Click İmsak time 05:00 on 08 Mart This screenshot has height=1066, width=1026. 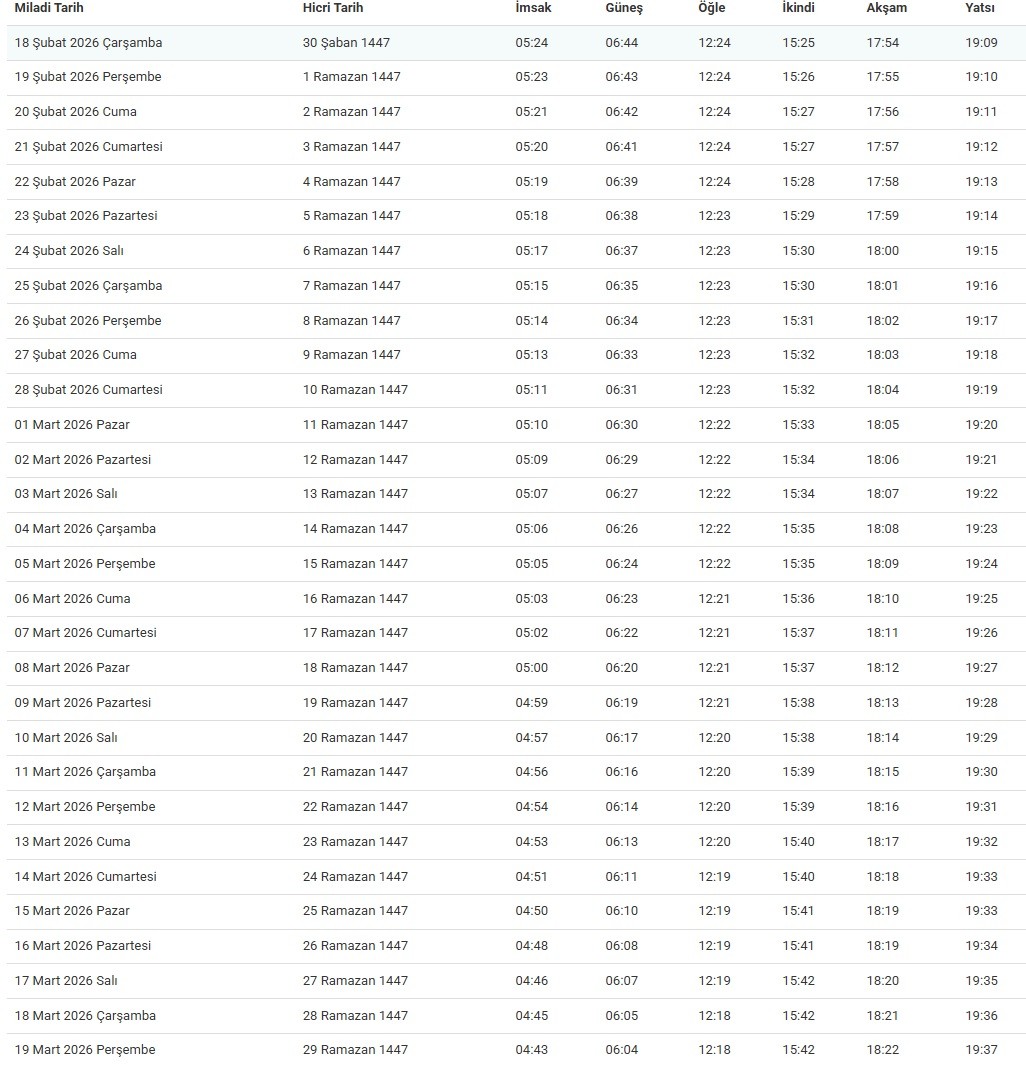tap(531, 668)
